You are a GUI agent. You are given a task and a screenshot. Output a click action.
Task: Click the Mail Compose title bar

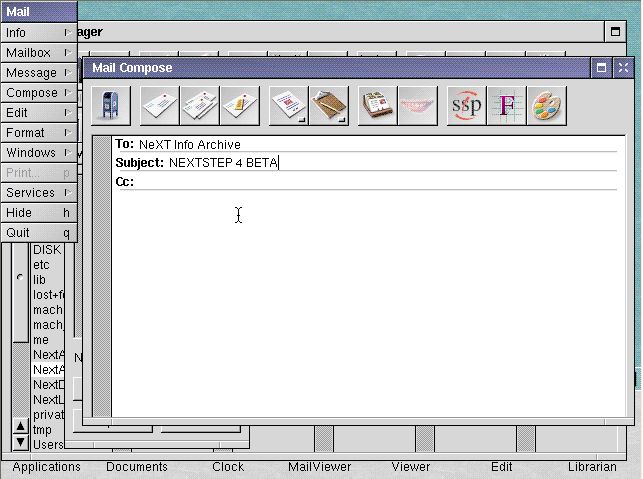point(336,68)
